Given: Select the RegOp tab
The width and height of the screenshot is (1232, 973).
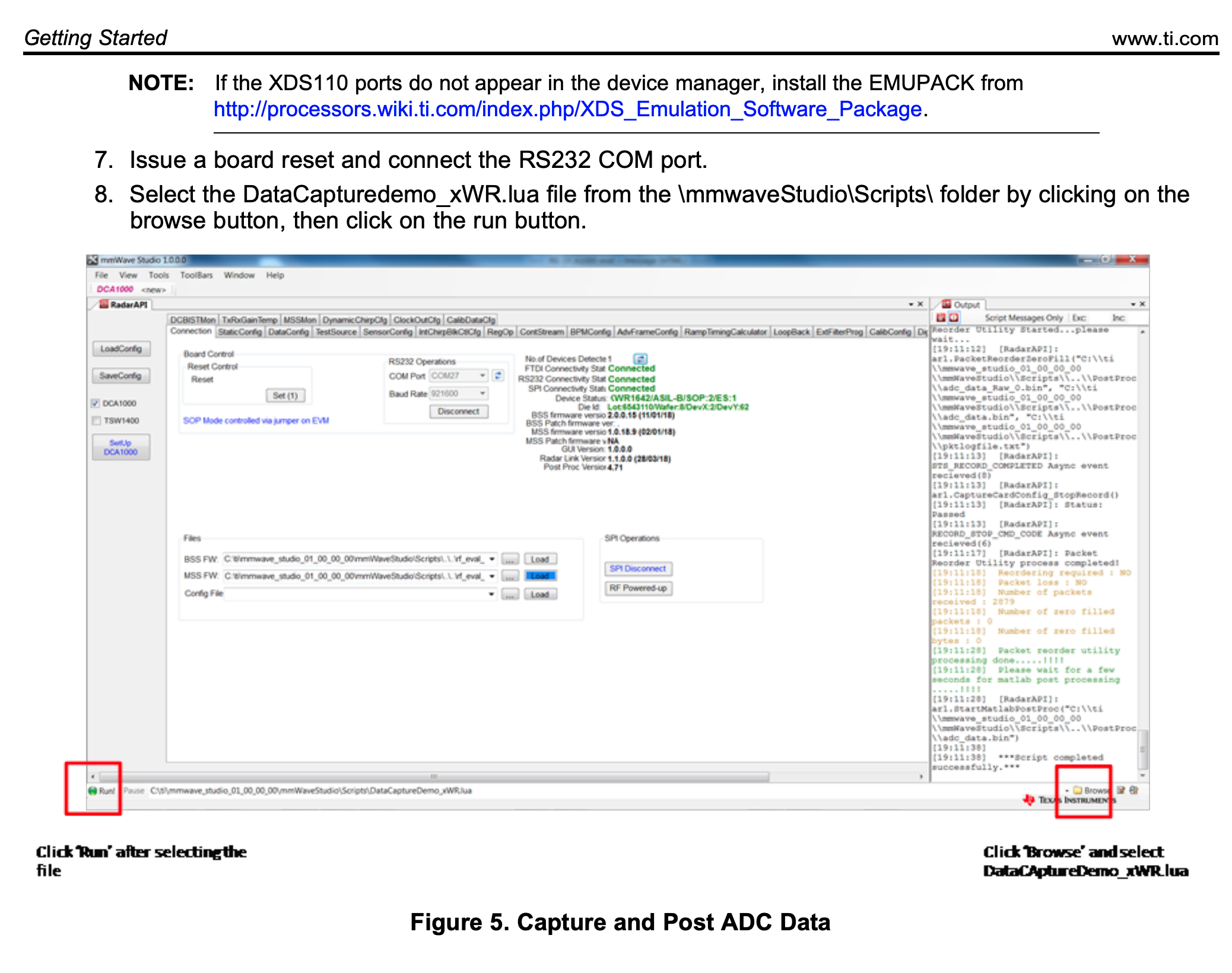Looking at the screenshot, I should point(500,332).
